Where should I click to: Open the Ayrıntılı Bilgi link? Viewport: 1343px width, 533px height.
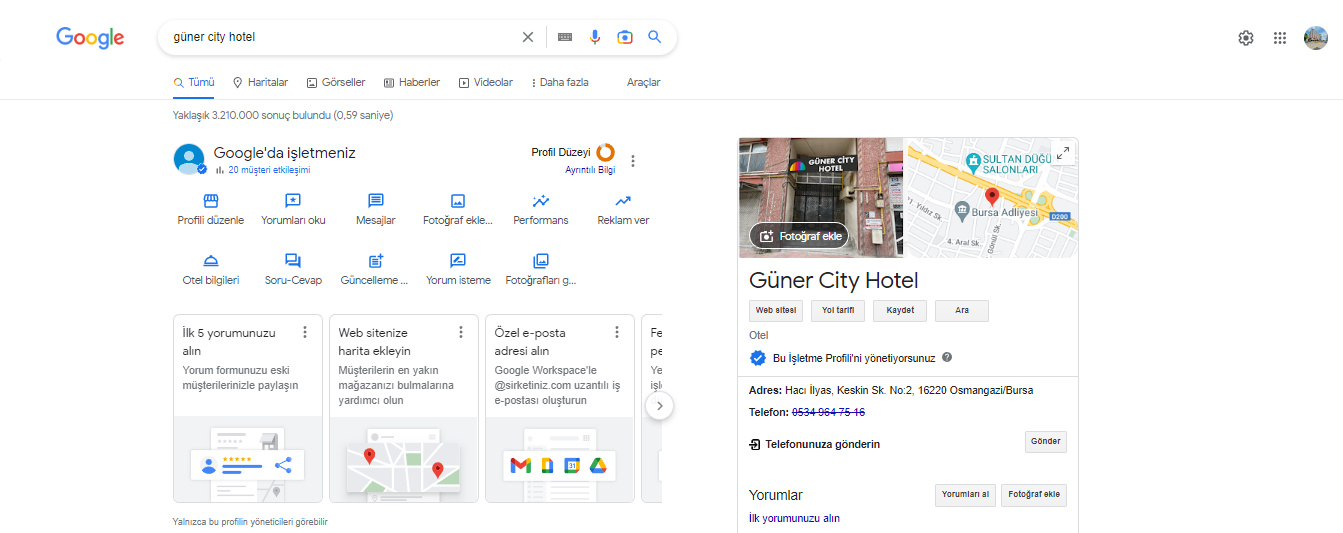coord(590,170)
